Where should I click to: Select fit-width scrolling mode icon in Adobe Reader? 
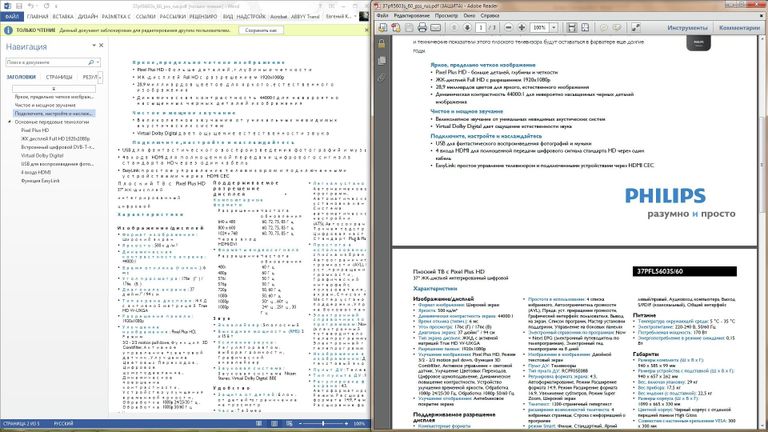572,28
